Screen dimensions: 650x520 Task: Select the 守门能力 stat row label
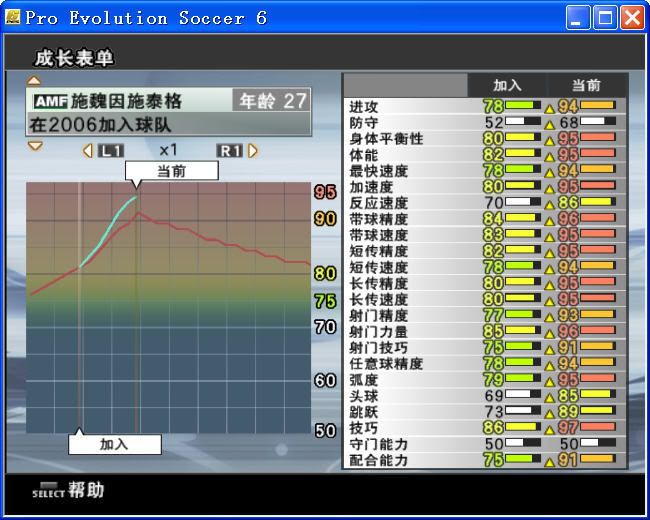coord(378,444)
